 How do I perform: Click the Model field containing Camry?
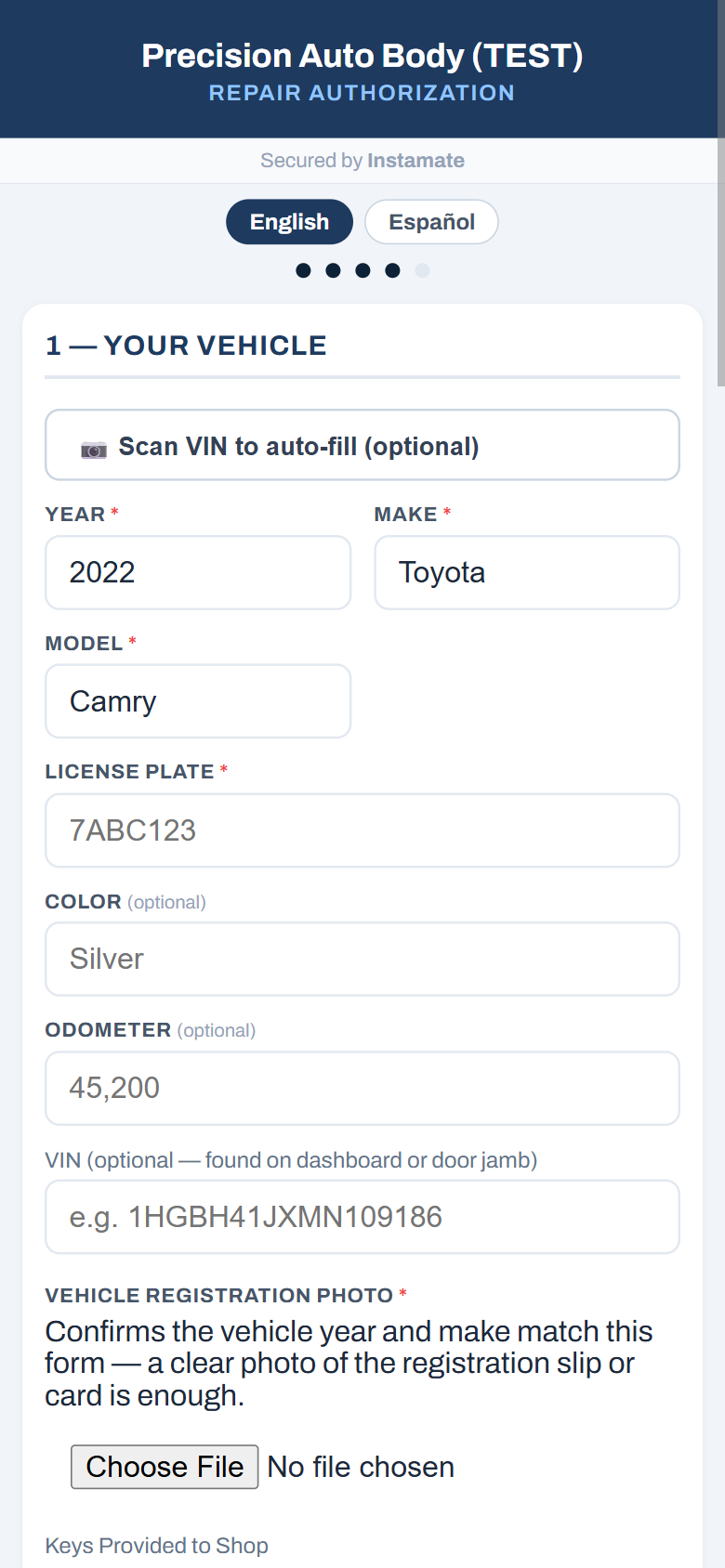click(198, 701)
